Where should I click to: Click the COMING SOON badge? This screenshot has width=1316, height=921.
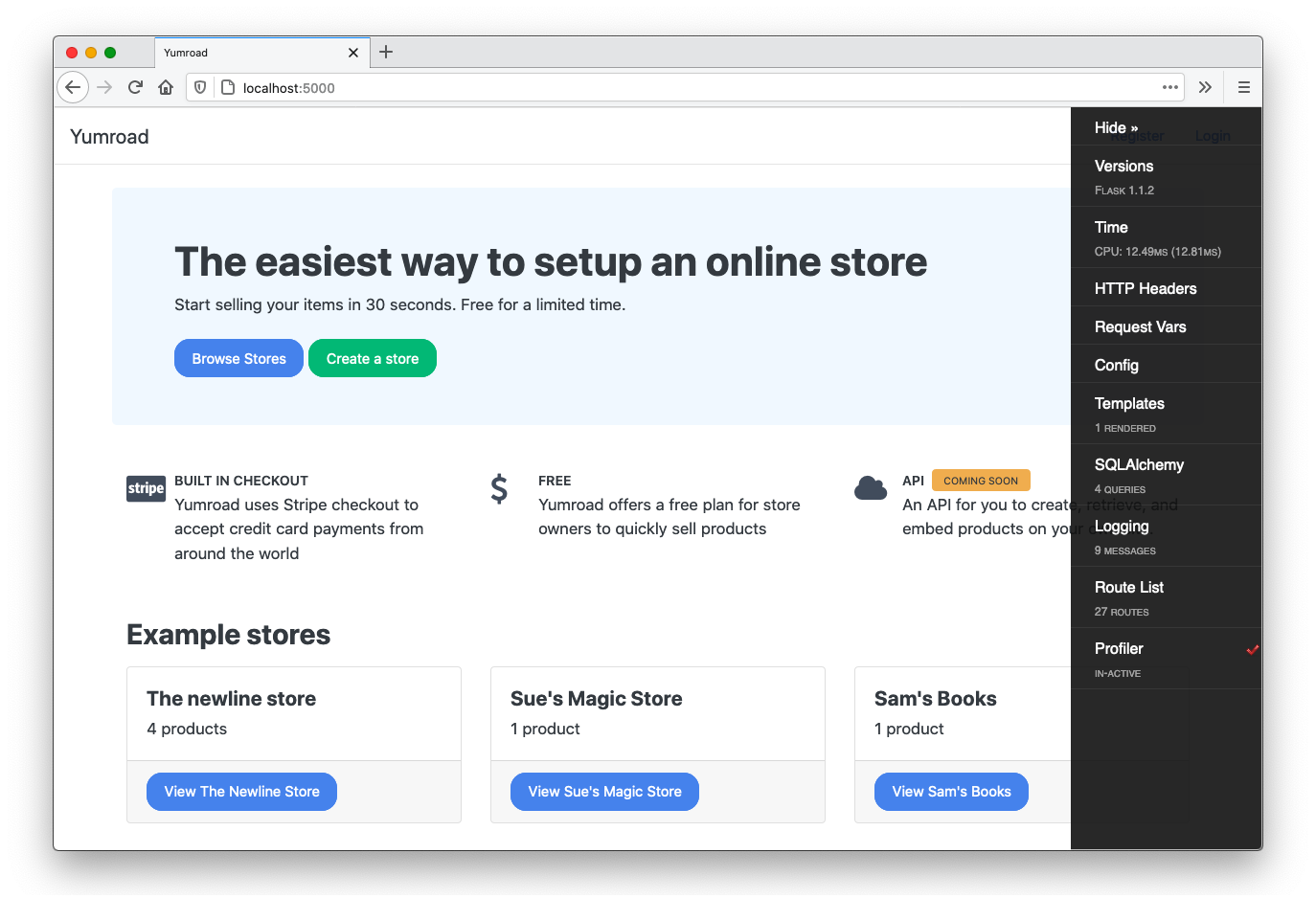pyautogui.click(x=981, y=481)
